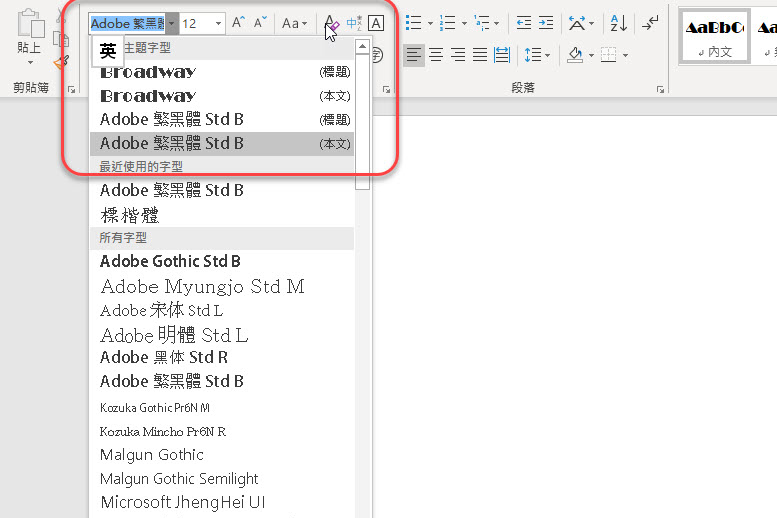Pick Adobe 繁黑體 Std B under 最近使用的字型

coord(222,190)
